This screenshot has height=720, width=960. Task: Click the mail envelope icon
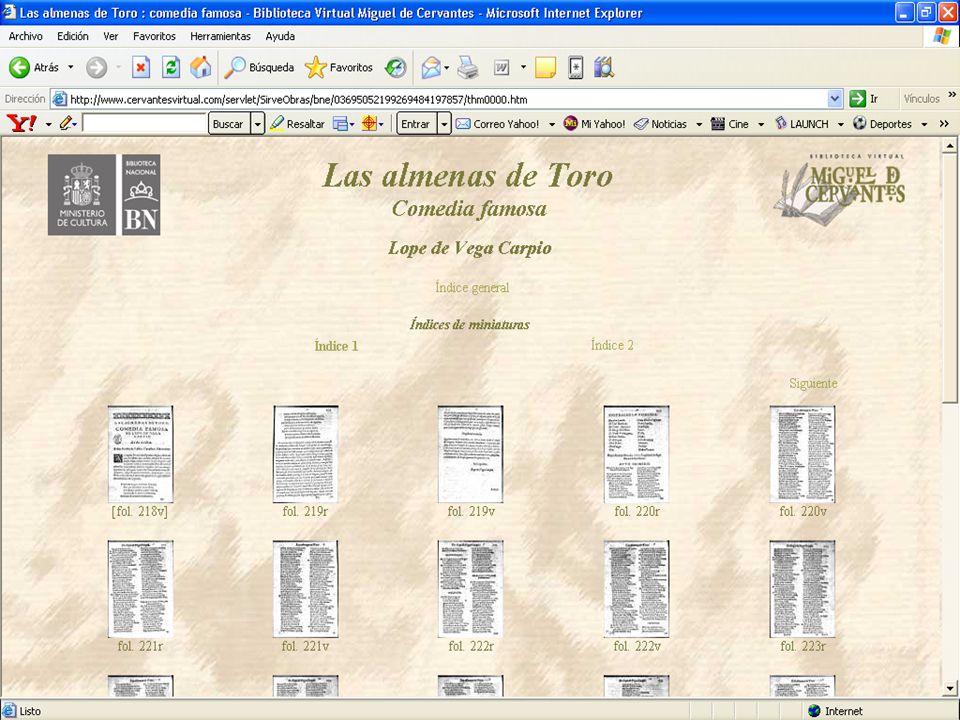431,67
